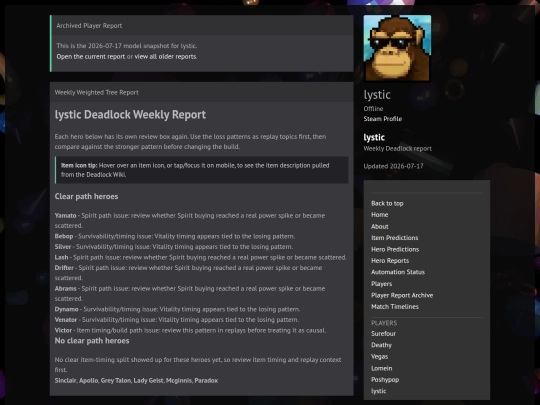
Task: Go to Home in sidebar
Action: point(380,215)
